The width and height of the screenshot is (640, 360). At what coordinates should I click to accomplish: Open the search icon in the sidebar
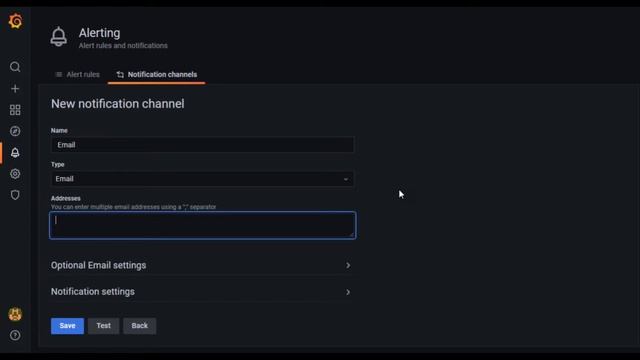click(15, 67)
